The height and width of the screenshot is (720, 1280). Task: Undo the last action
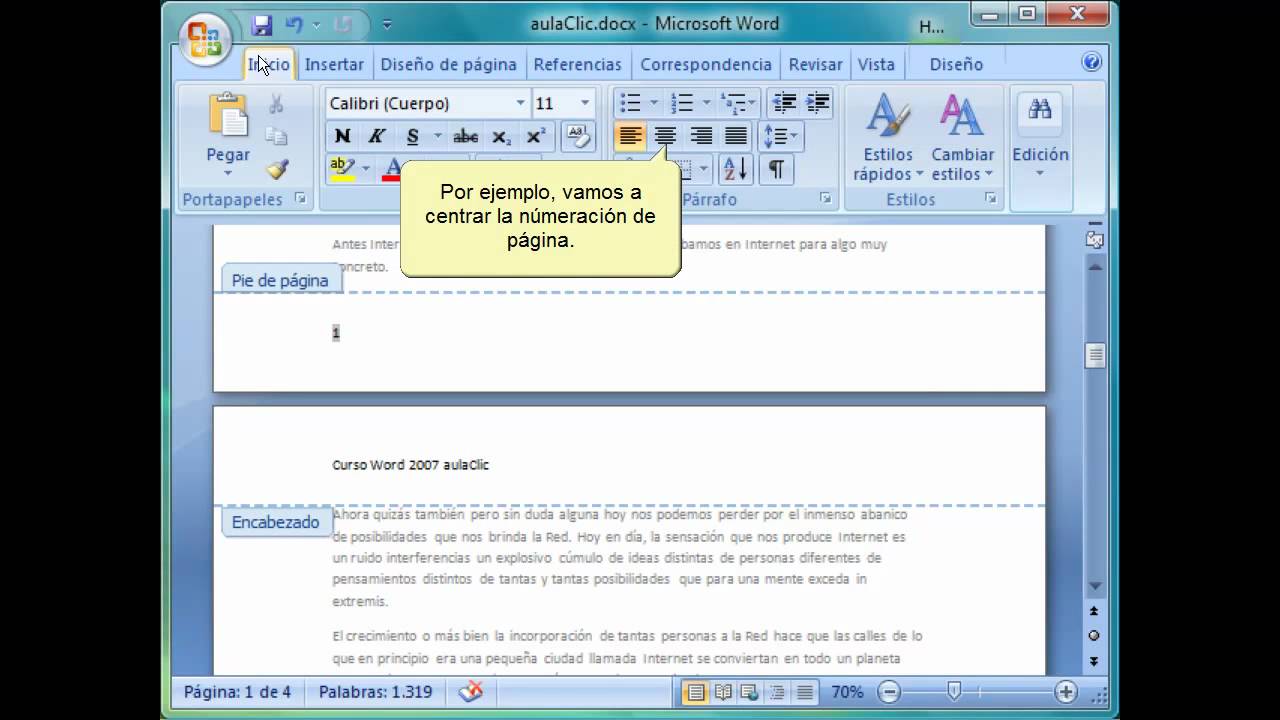(x=294, y=25)
